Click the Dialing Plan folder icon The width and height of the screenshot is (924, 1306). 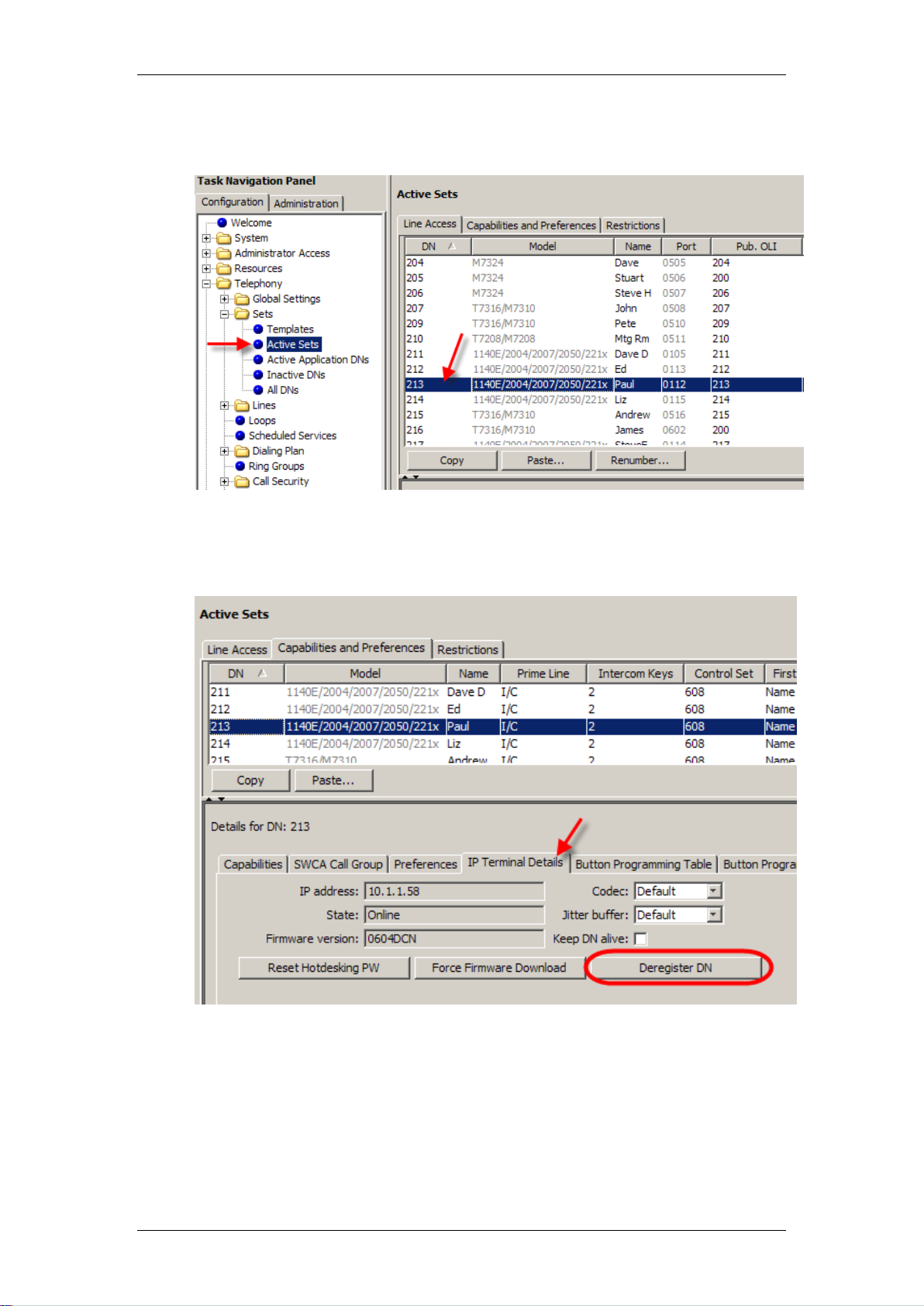tap(242, 451)
